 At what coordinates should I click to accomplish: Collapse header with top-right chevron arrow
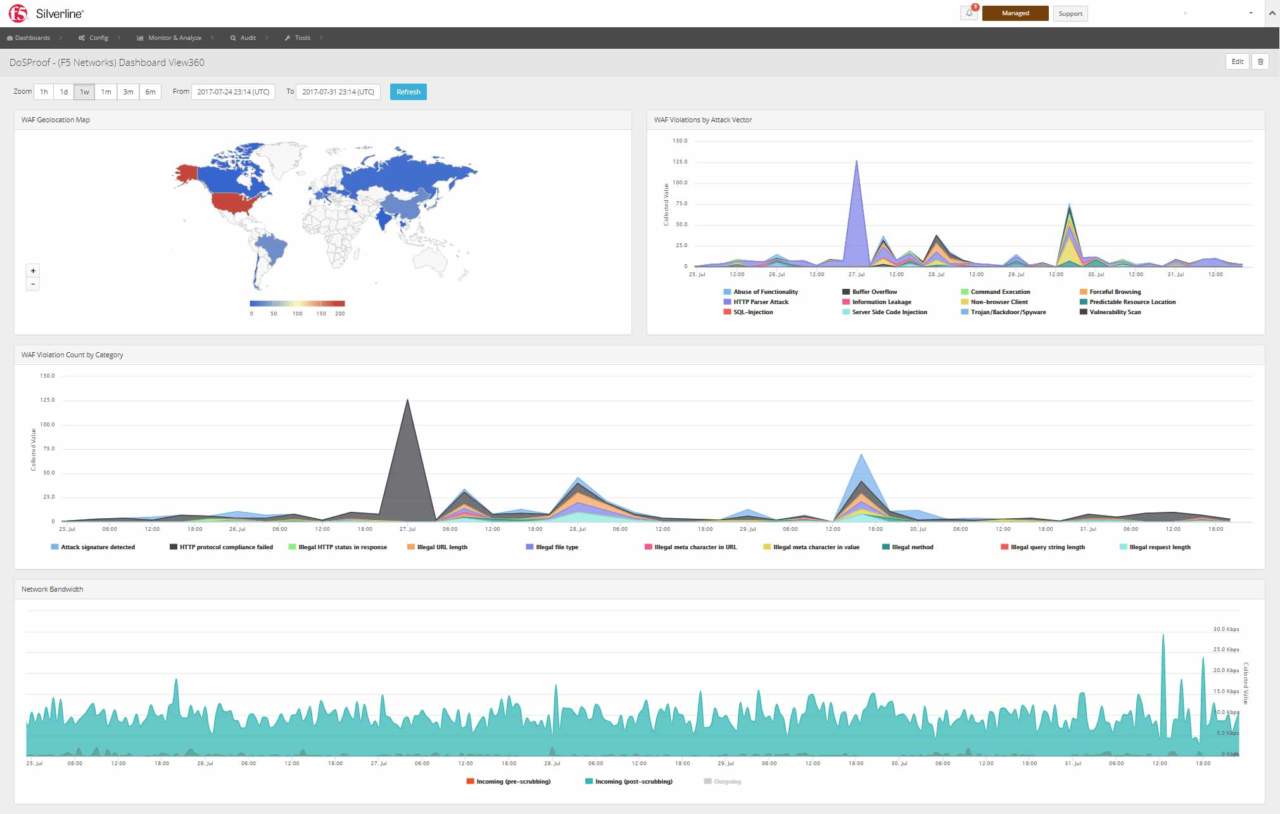coord(1250,13)
